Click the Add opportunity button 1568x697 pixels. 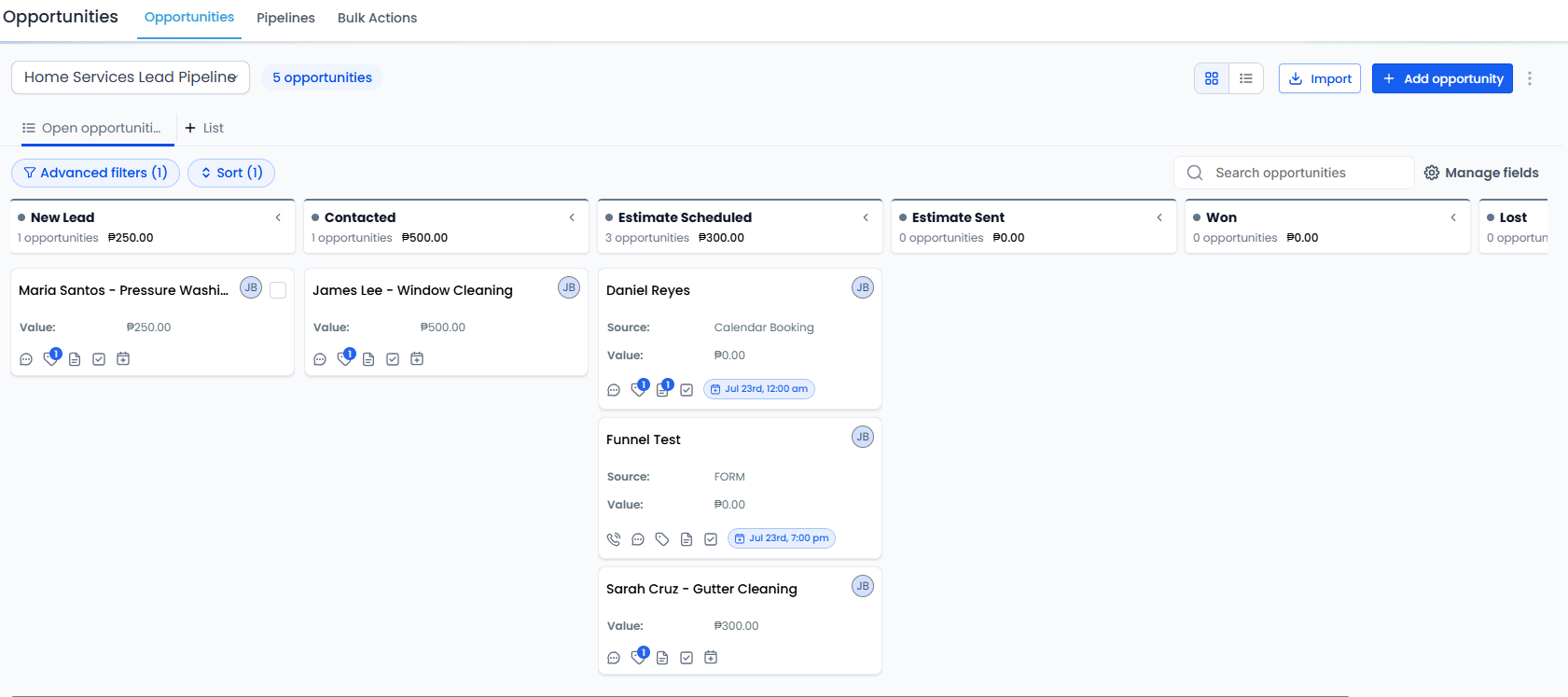tap(1442, 78)
